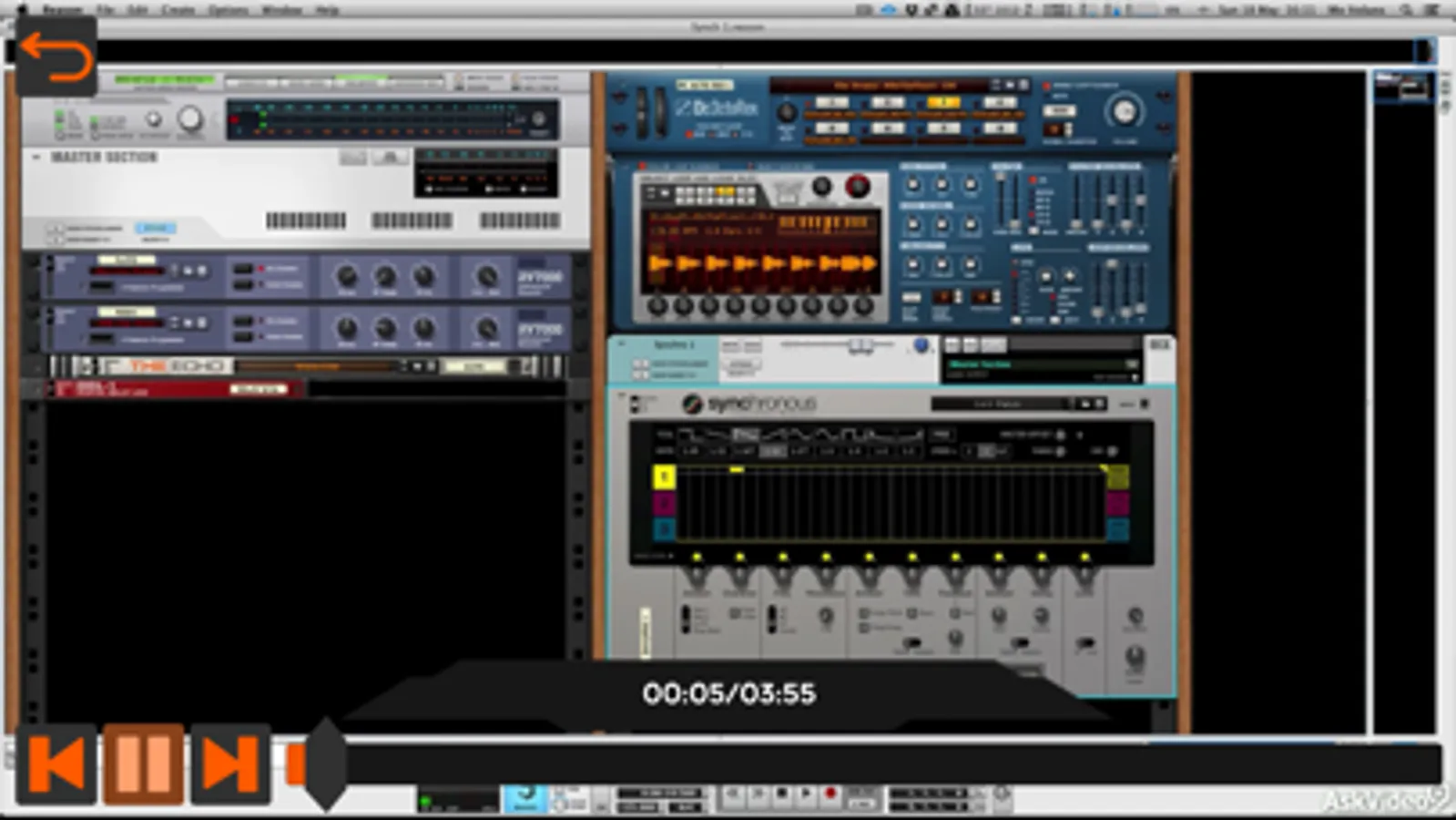Viewport: 1456px width, 820px height.
Task: Click the Synchronous browse patch folder icon
Action: [1085, 403]
